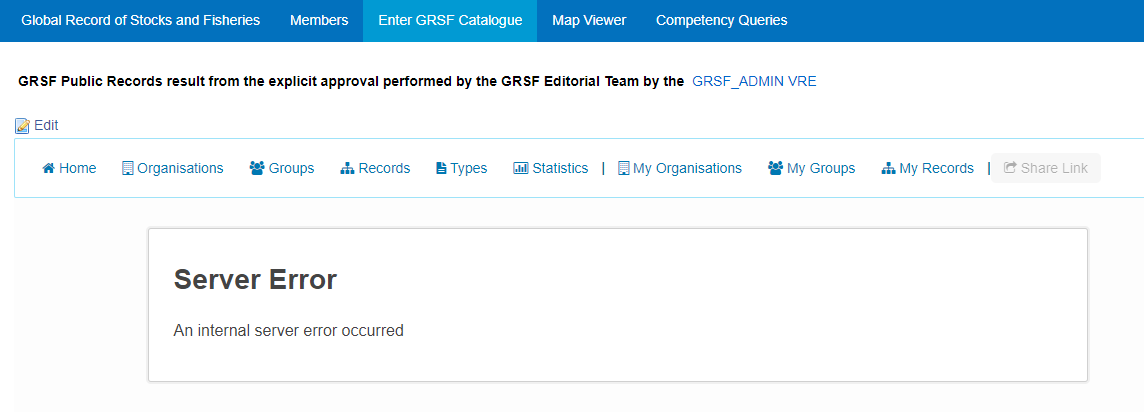This screenshot has height=412, width=1144.
Task: Click the internal server error message text
Action: click(x=289, y=330)
